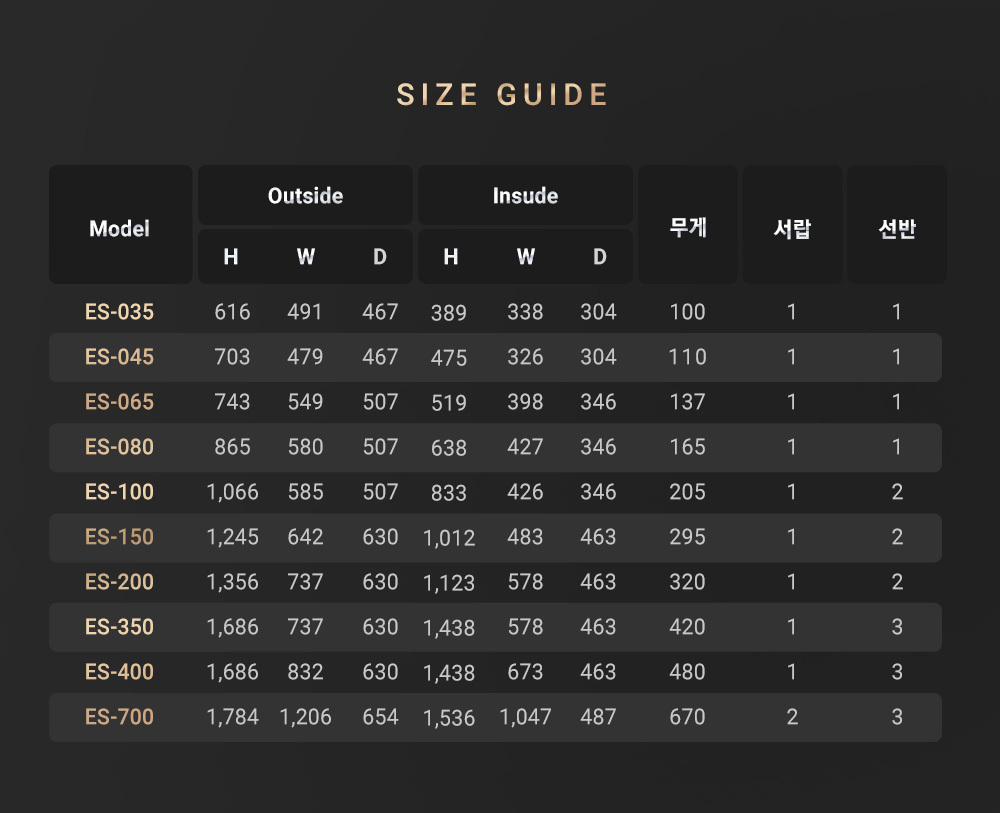Click the ES-045 model name
The image size is (1000, 813).
click(x=120, y=357)
